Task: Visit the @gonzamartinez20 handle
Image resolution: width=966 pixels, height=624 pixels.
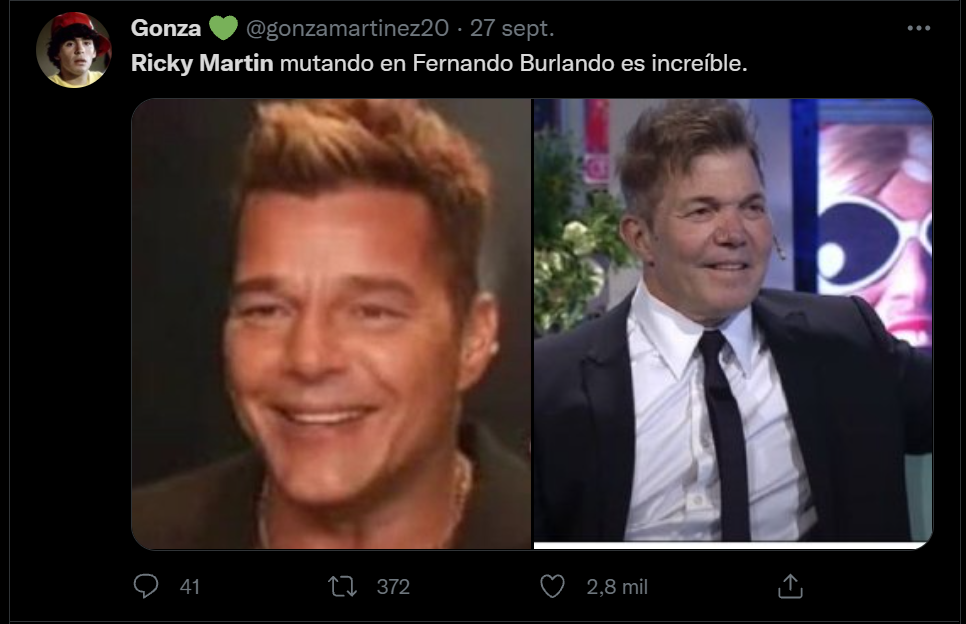Action: coord(347,28)
